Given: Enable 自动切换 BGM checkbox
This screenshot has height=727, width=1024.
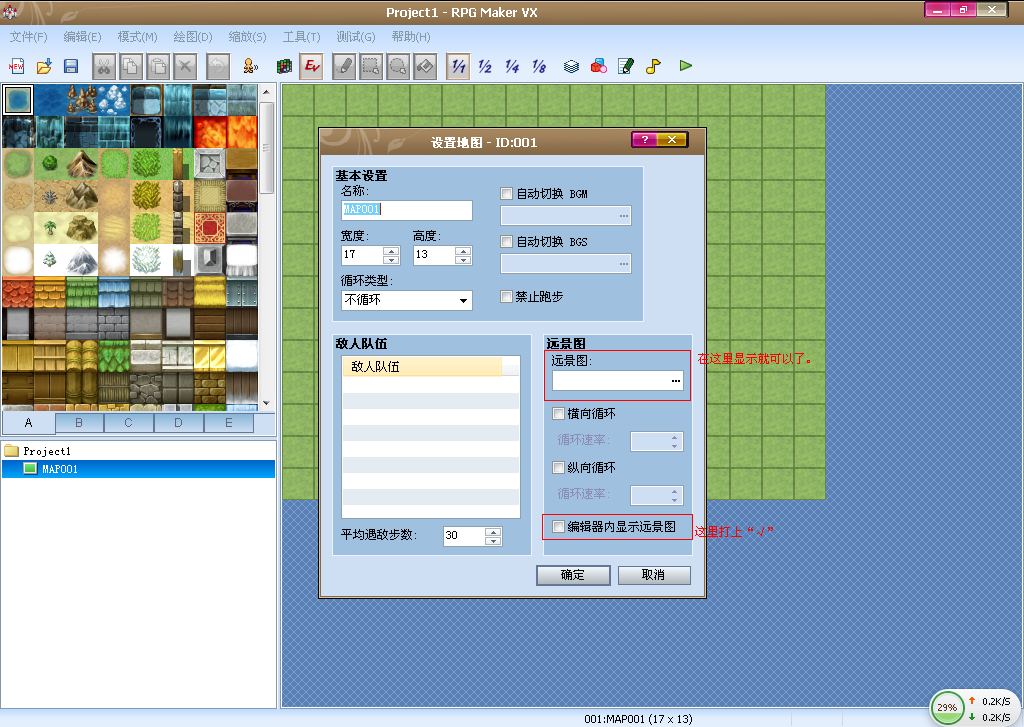Looking at the screenshot, I should tap(506, 193).
